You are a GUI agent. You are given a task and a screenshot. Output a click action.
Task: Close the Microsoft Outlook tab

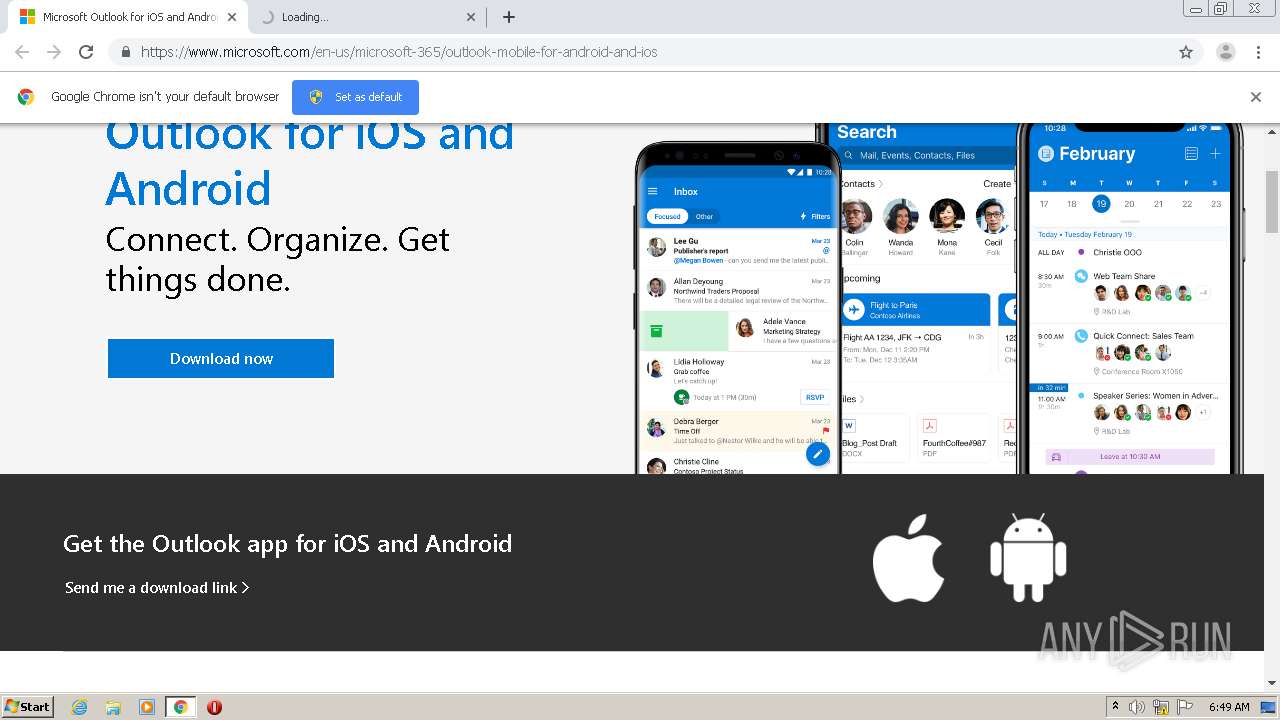coord(231,17)
